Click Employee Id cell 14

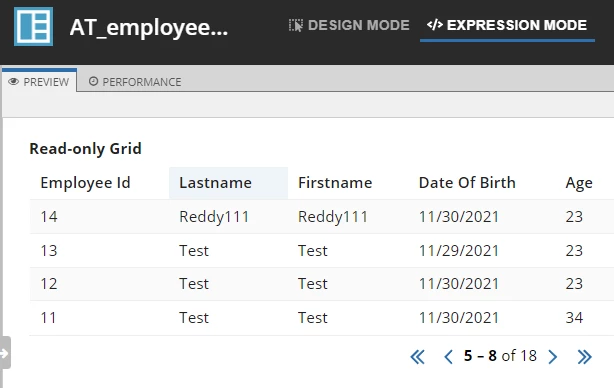point(49,217)
